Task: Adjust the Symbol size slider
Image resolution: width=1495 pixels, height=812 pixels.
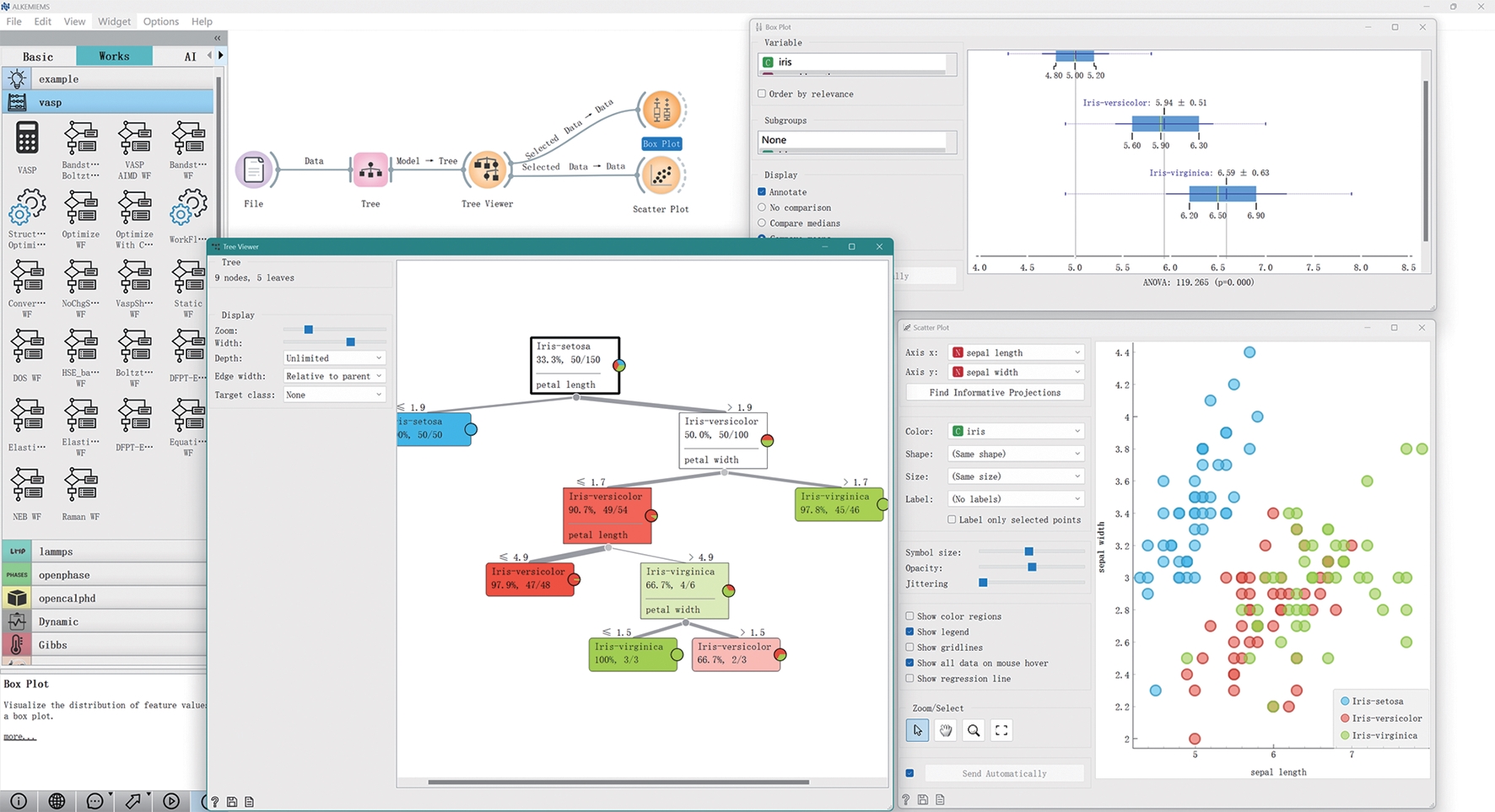Action: tap(1029, 551)
